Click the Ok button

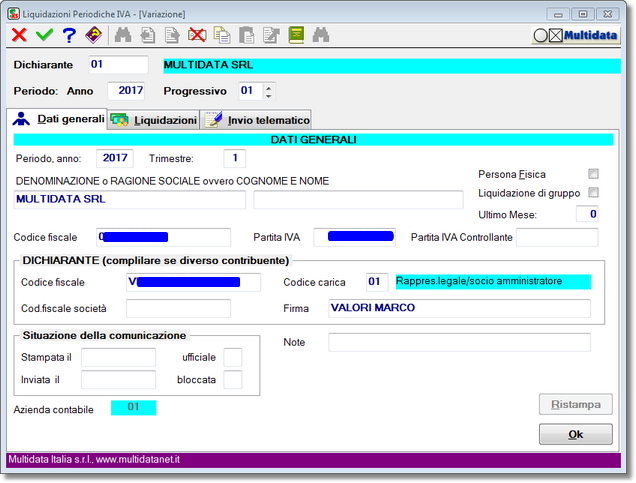pyautogui.click(x=576, y=434)
